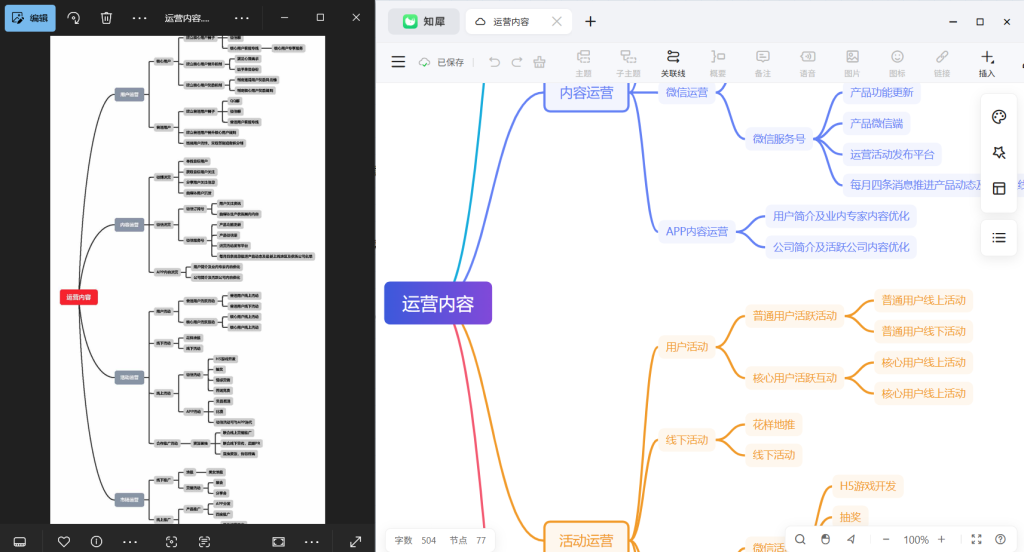This screenshot has height=552, width=1024.
Task: Open left ellipsis menu in viewer bottom bar
Action: pyautogui.click(x=130, y=542)
